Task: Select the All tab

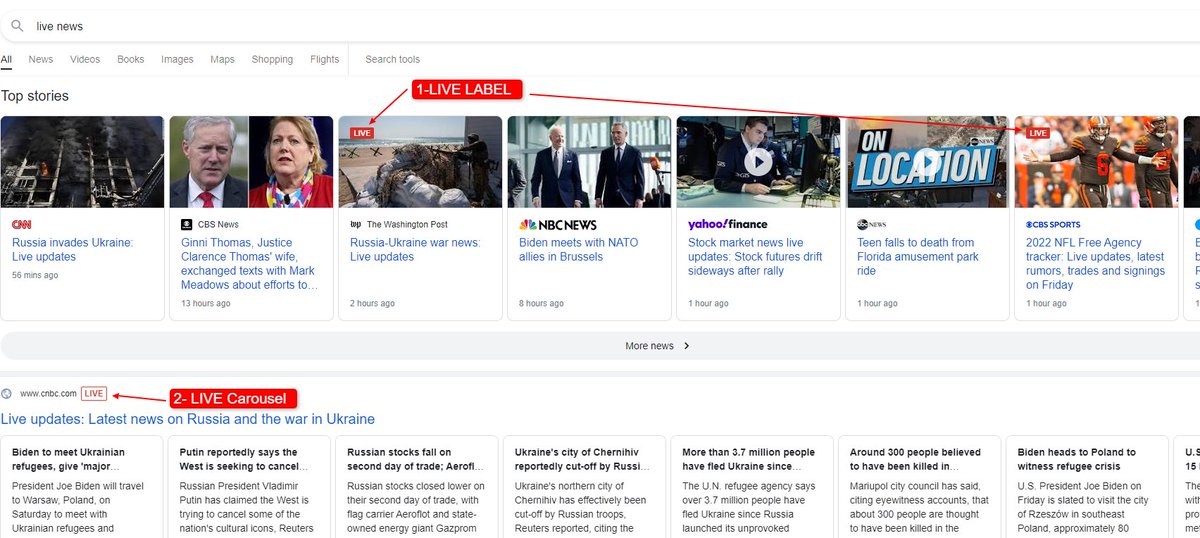Action: coord(6,59)
